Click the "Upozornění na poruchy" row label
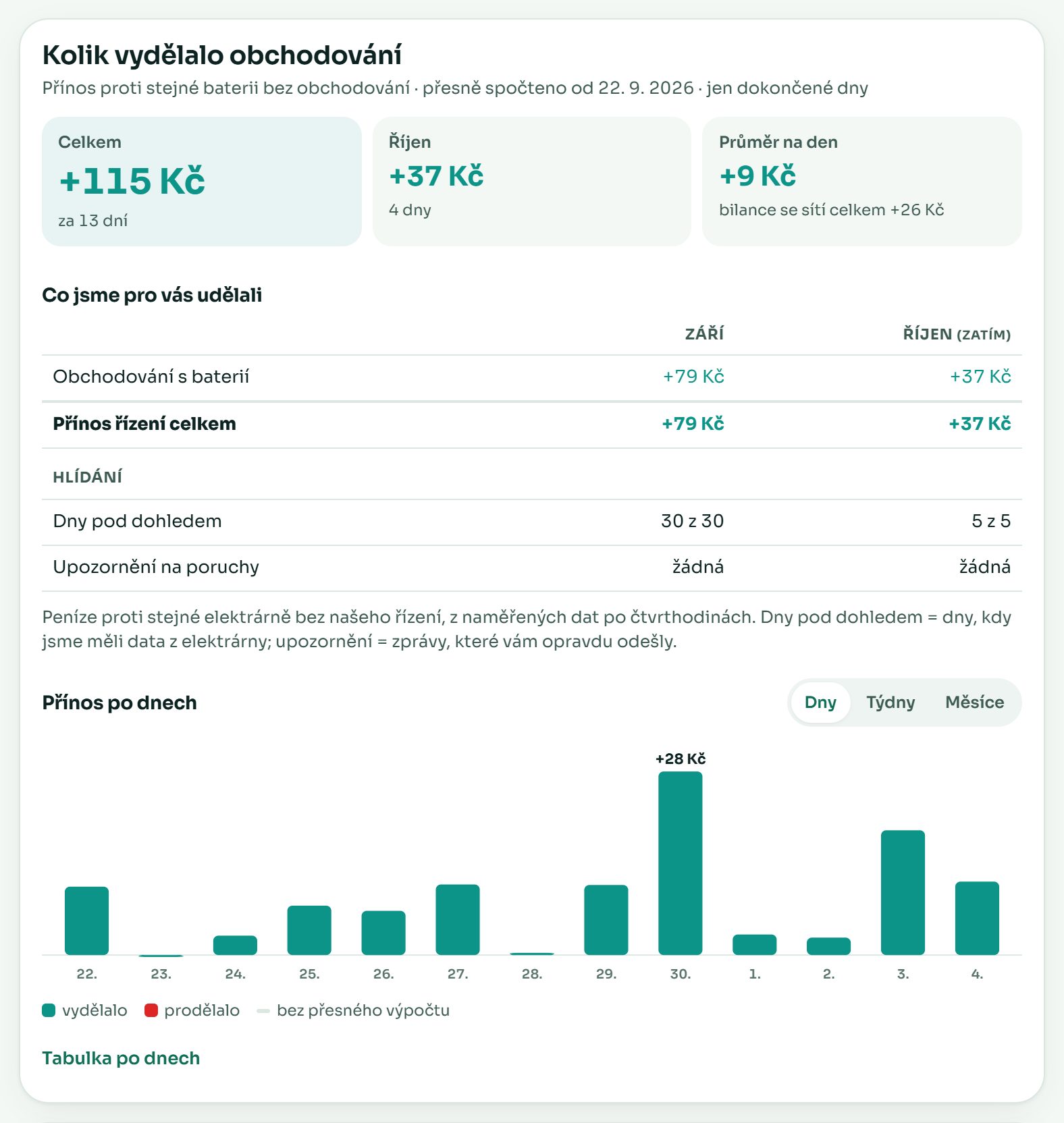The image size is (1064, 1123). [156, 567]
